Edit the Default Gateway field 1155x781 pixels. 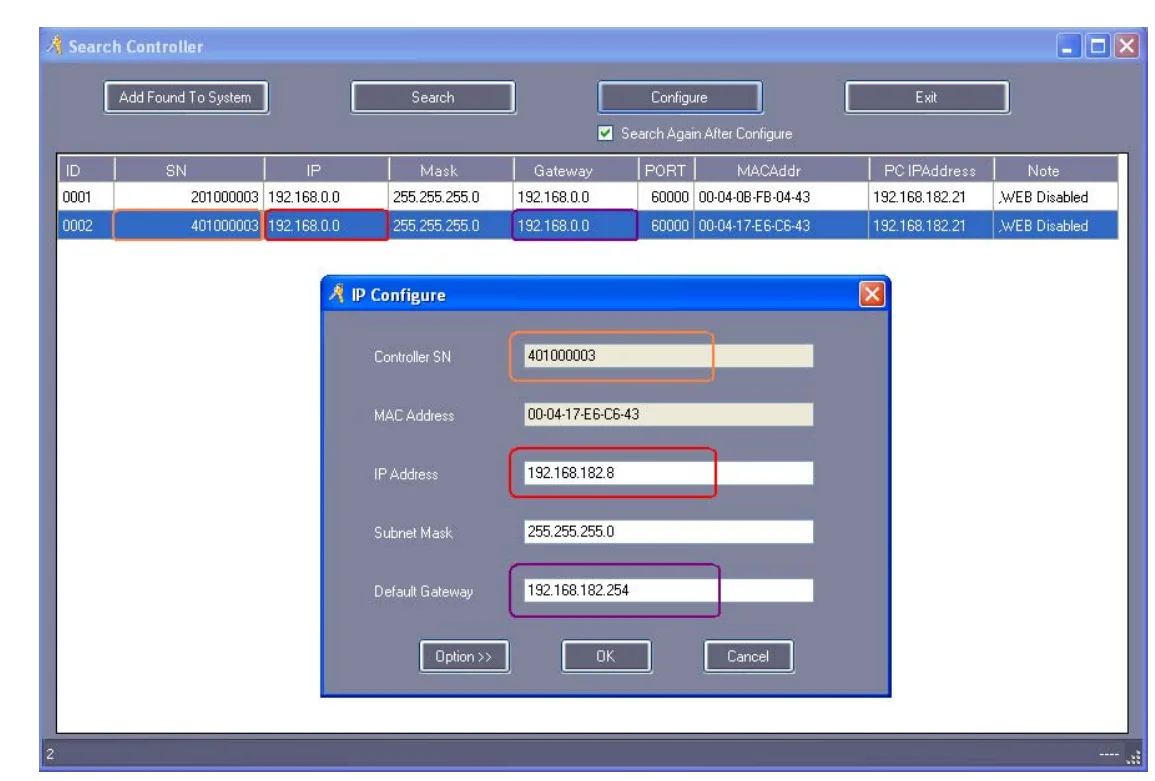668,590
